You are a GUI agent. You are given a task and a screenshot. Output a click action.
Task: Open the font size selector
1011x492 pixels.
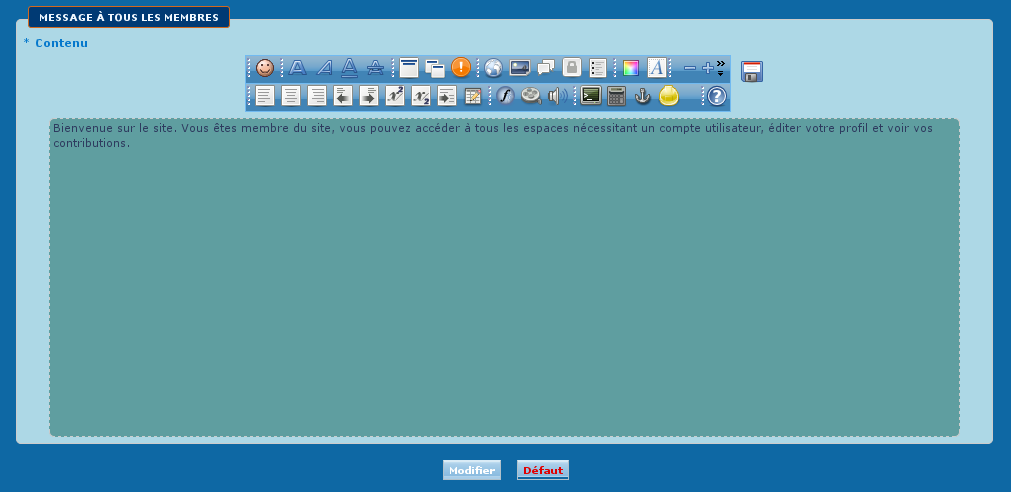[656, 68]
